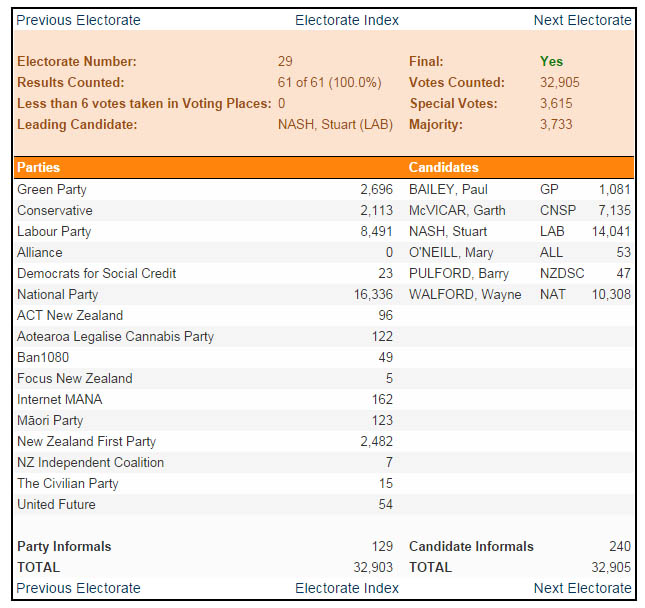
Task: Select the Green Party row label
Action: [x=52, y=189]
